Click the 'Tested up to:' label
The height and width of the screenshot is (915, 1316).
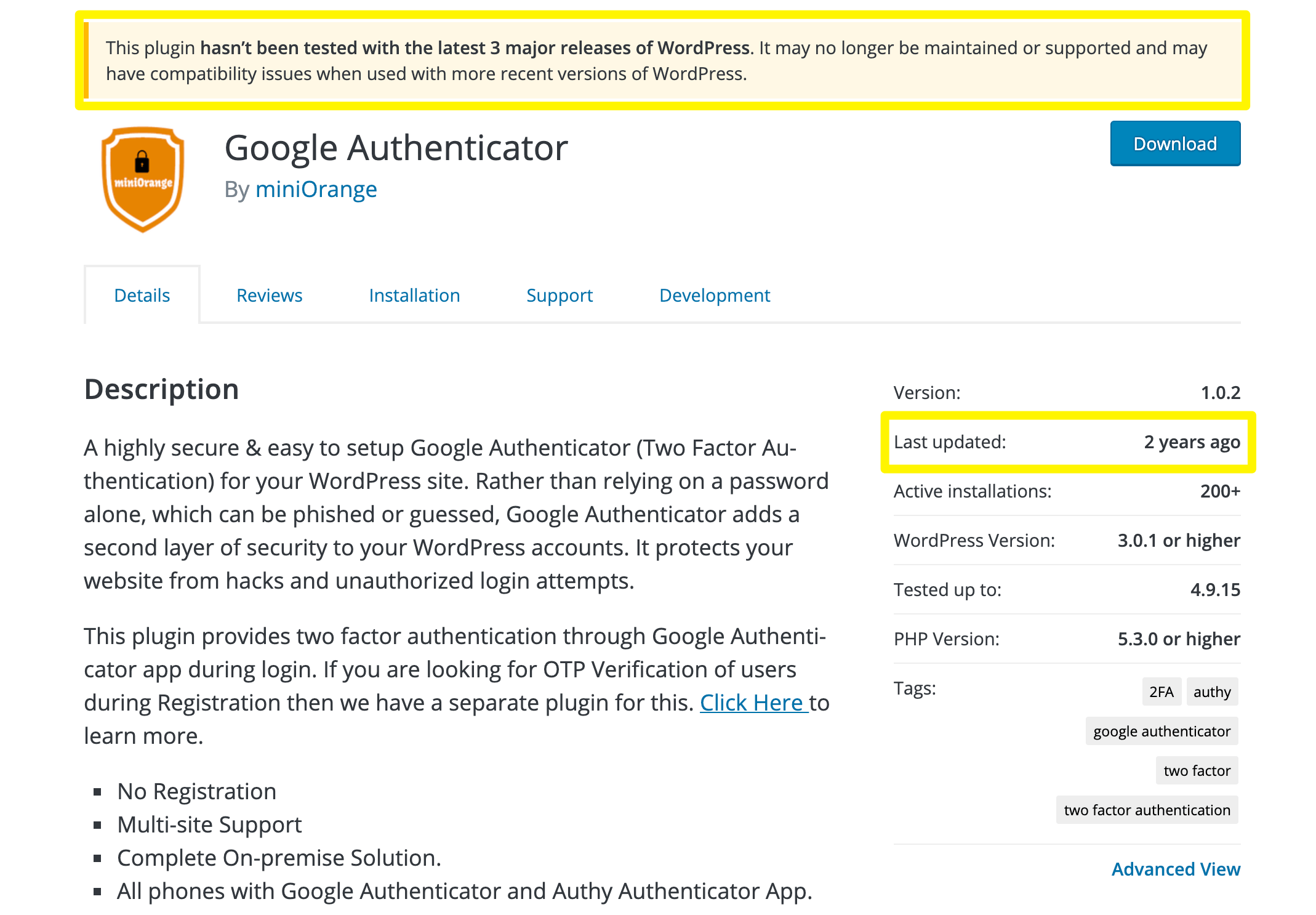click(x=947, y=589)
